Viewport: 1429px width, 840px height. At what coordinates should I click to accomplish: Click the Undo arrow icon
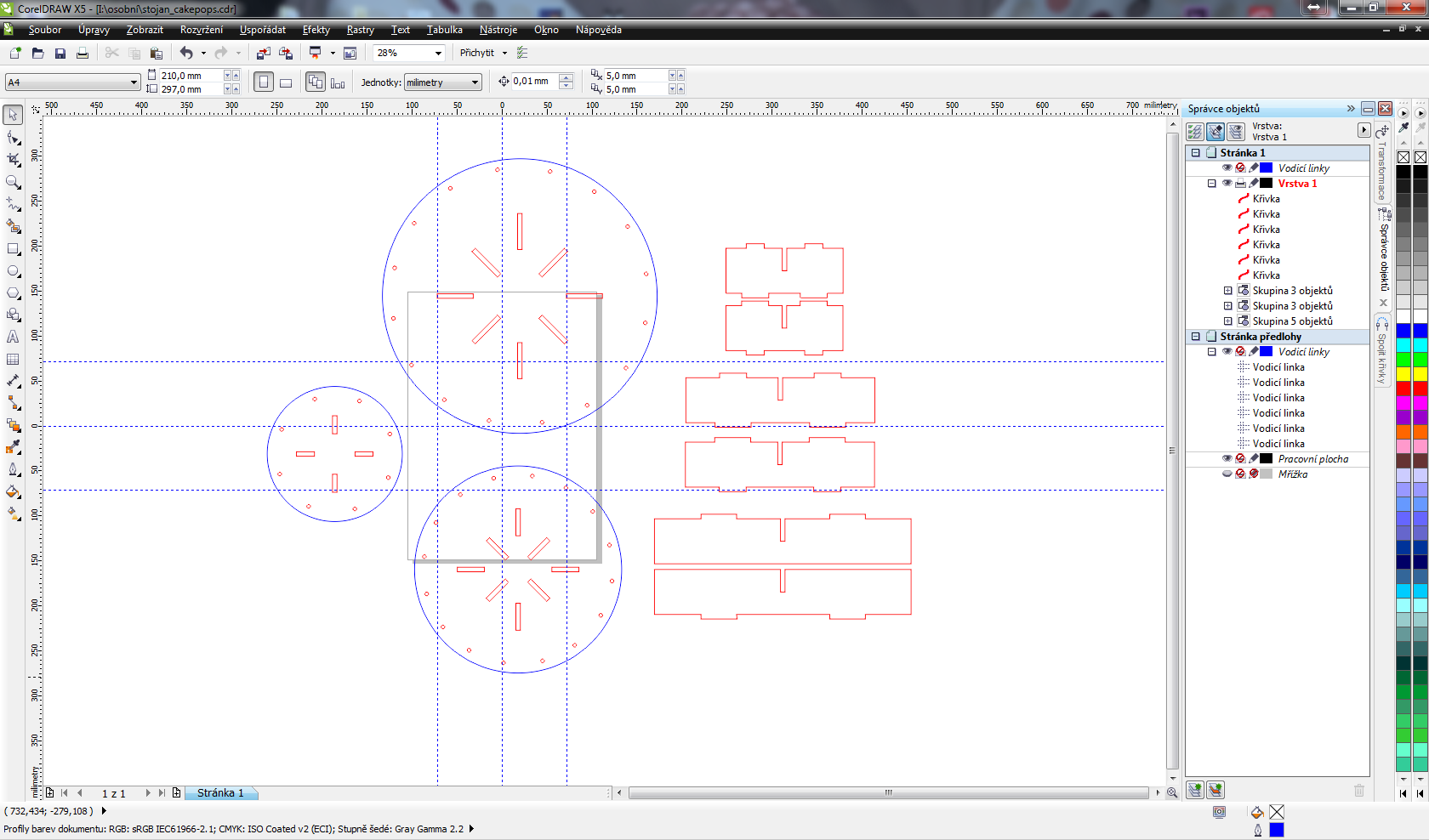click(186, 53)
